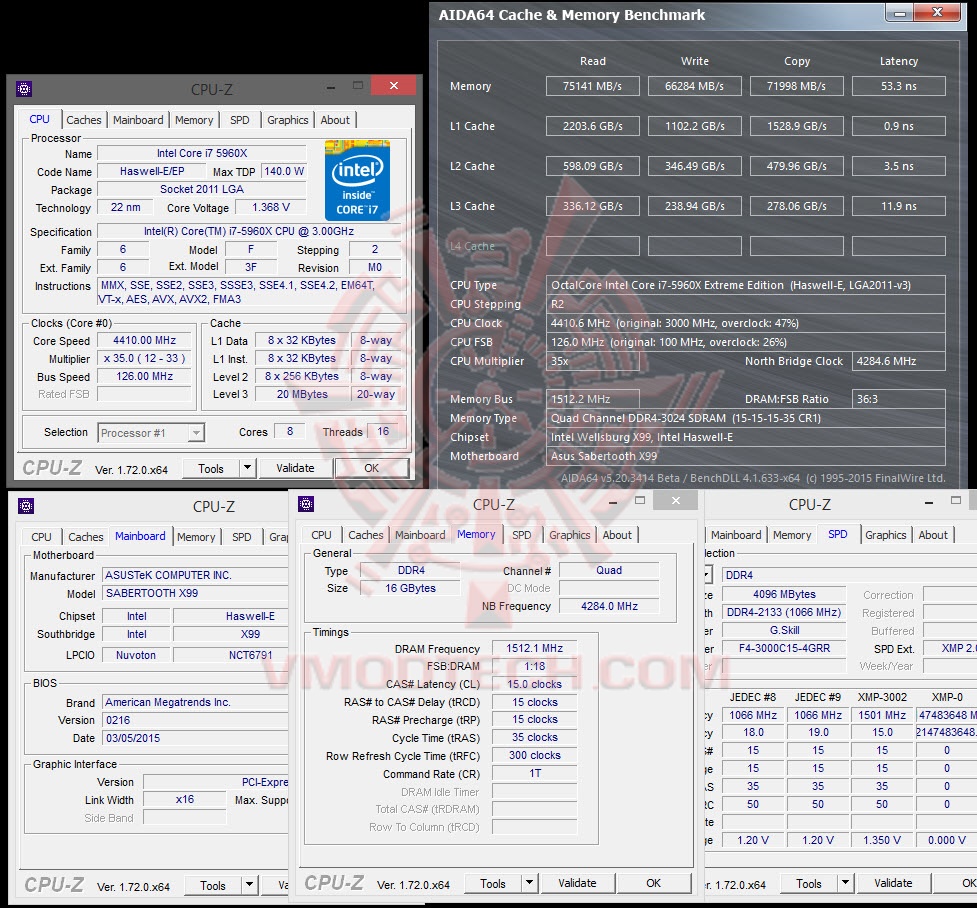Click the North Bridge Clock value 4284.6 MHz
The width and height of the screenshot is (977, 908).
[x=898, y=361]
